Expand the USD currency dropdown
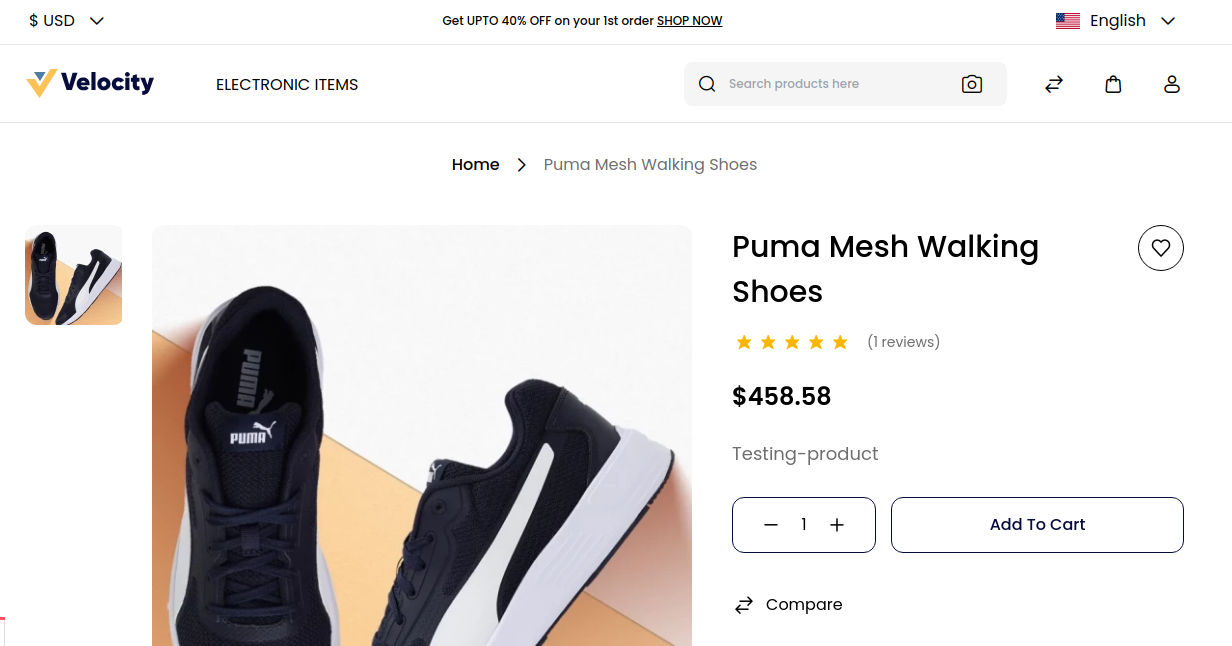This screenshot has width=1232, height=646. click(x=67, y=21)
